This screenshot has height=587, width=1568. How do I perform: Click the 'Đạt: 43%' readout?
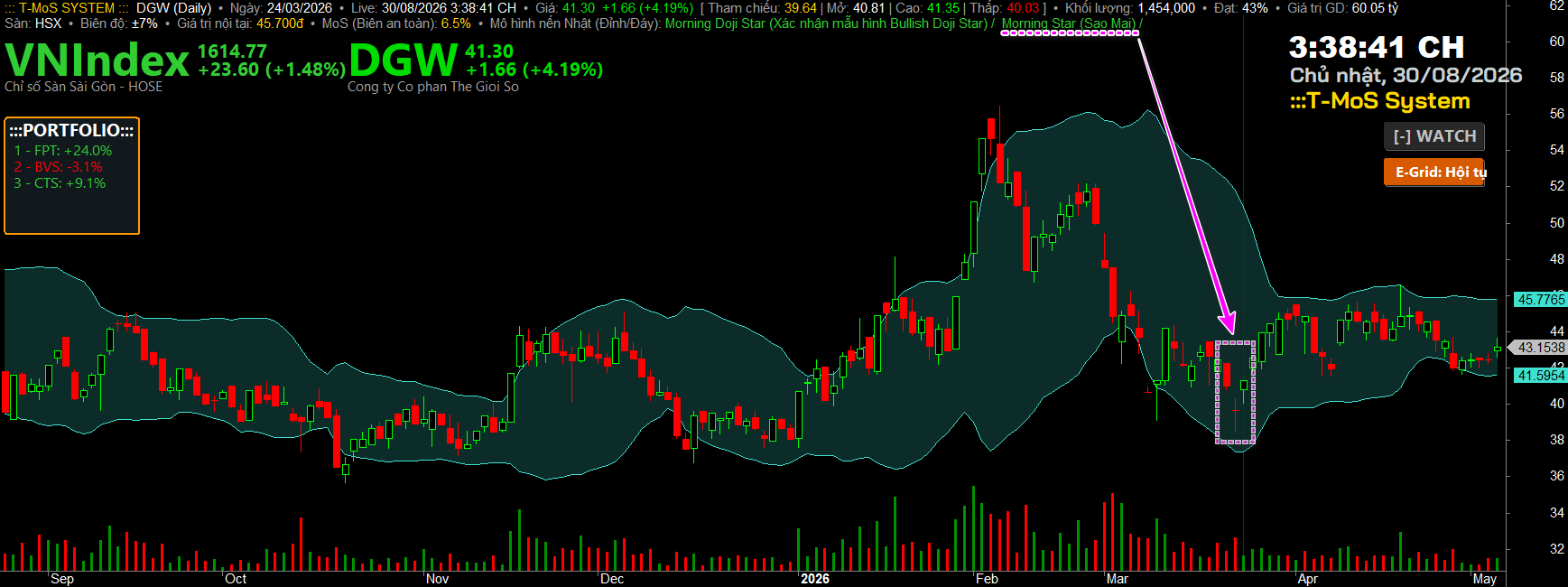click(1241, 8)
